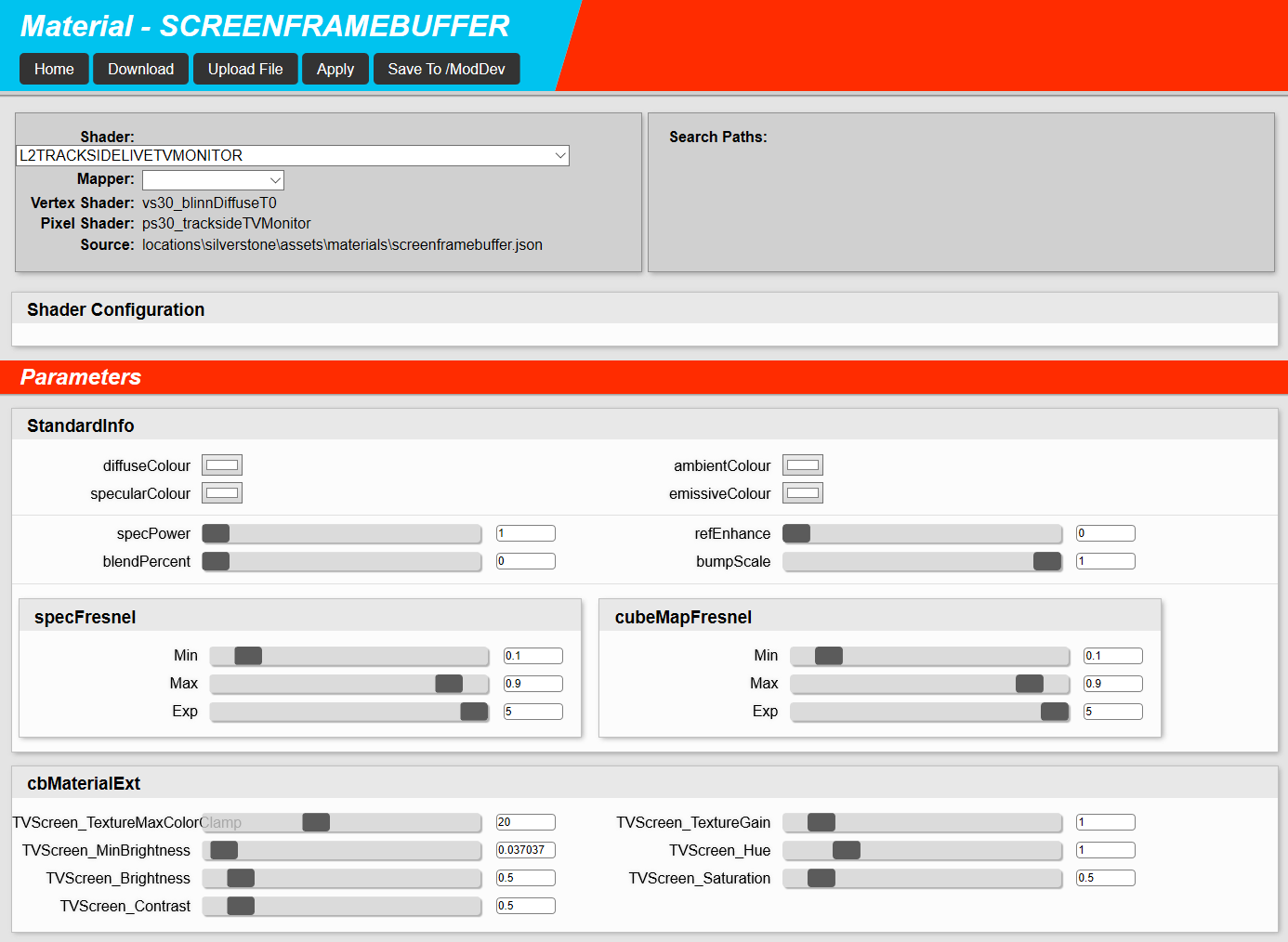Open the Mapper dropdown
This screenshot has width=1288, height=942.
[x=213, y=179]
